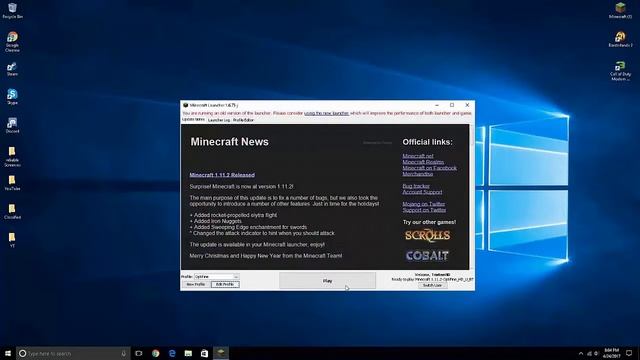Open the Merchandise link
Viewport: 640px width, 360px height.
click(x=418, y=174)
